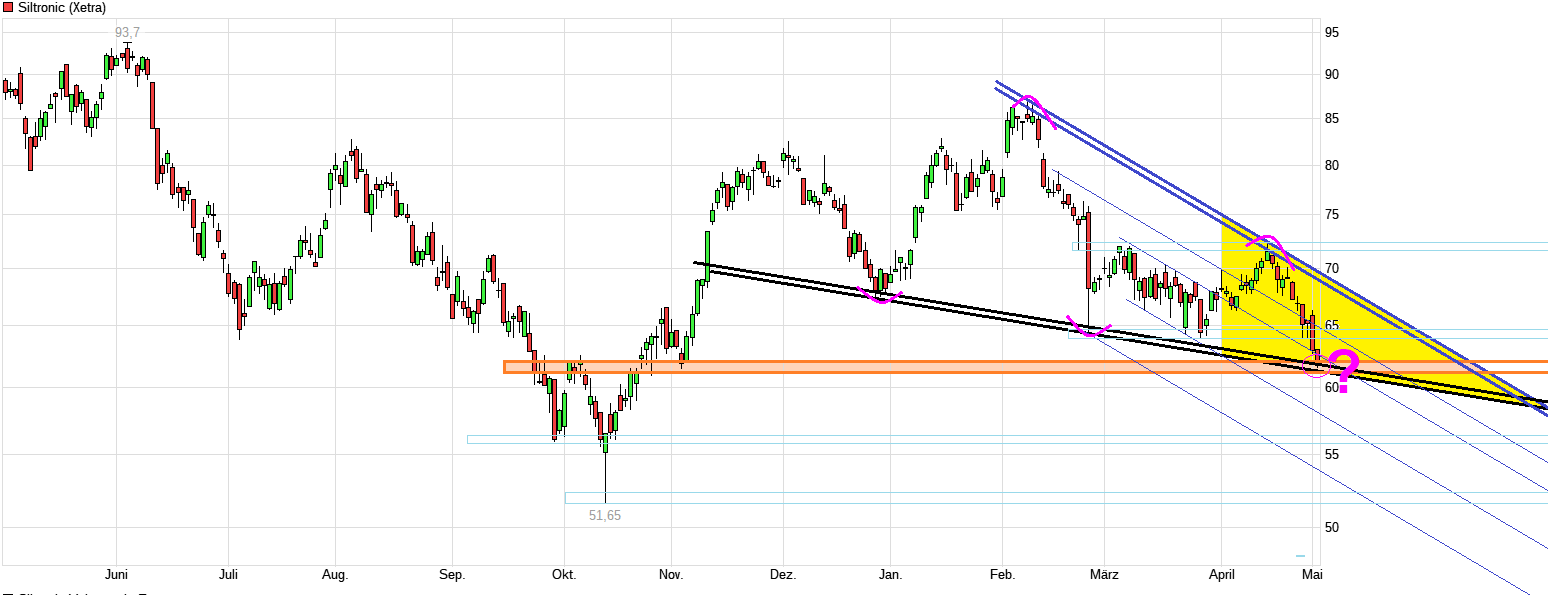The height and width of the screenshot is (595, 1548).
Task: Click the magenta question mark annotation
Action: pos(1345,373)
